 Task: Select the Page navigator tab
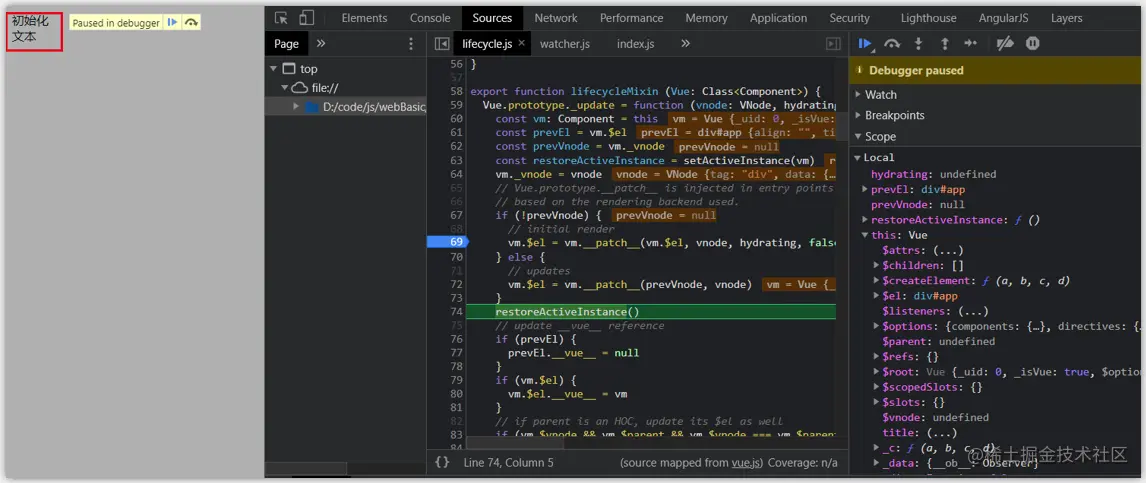point(286,44)
